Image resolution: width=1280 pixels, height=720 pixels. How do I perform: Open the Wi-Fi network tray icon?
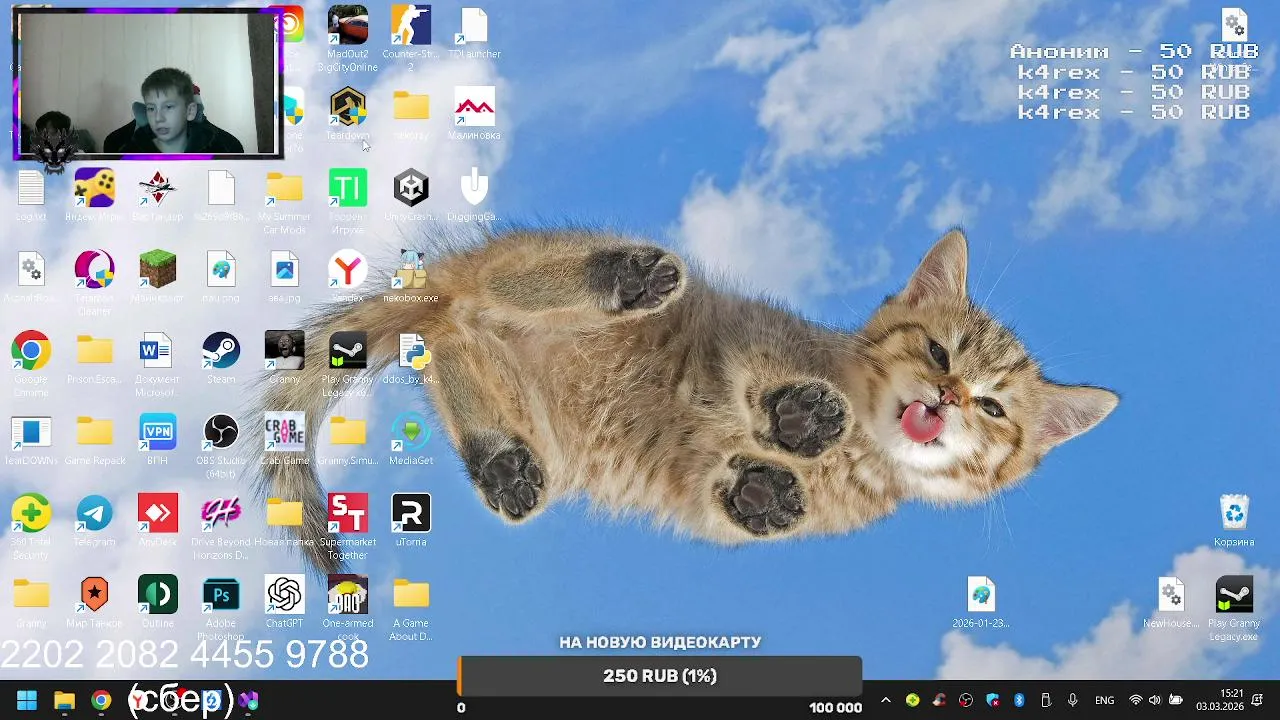pyautogui.click(x=1135, y=700)
